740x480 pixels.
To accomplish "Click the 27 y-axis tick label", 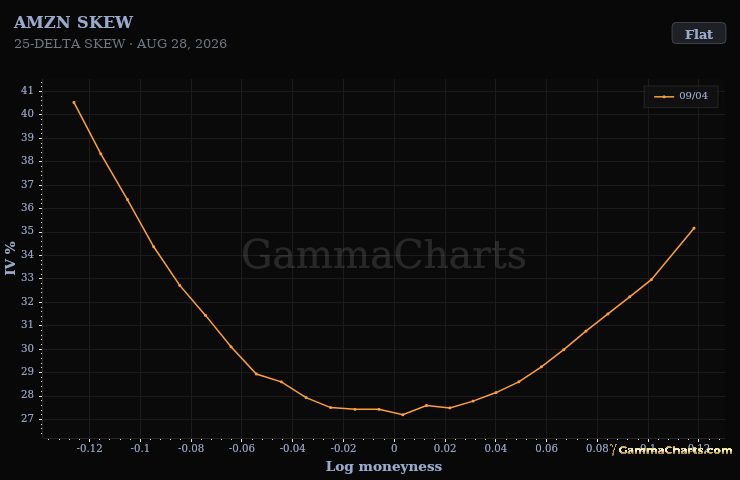I will (27, 419).
